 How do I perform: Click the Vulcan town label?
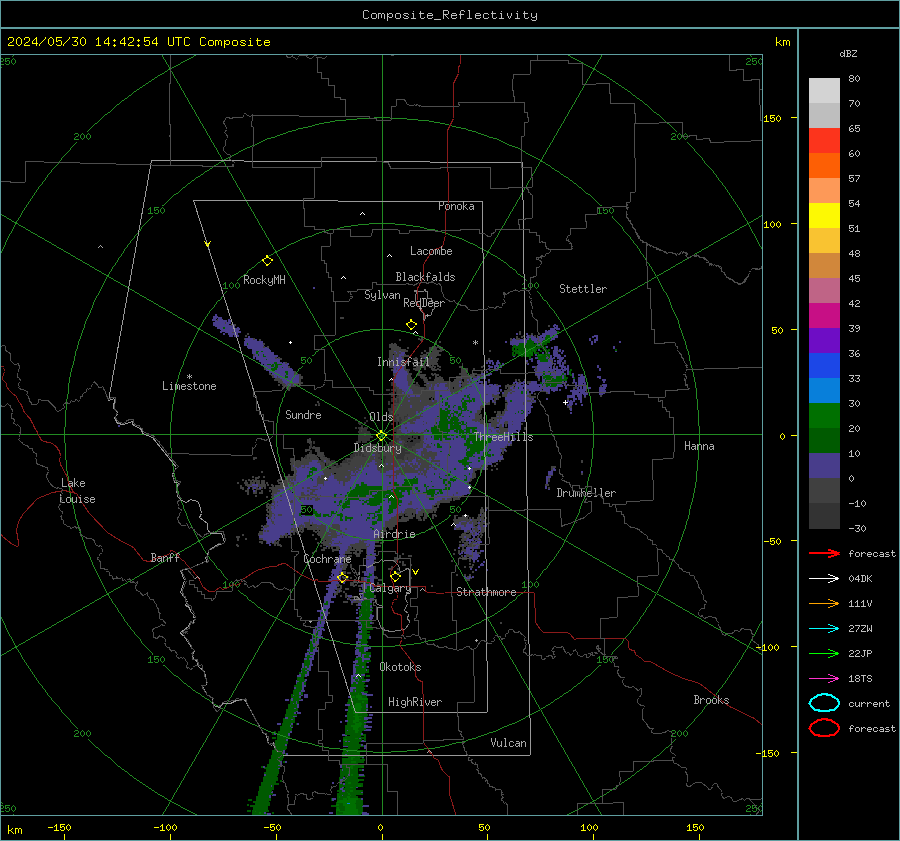509,743
